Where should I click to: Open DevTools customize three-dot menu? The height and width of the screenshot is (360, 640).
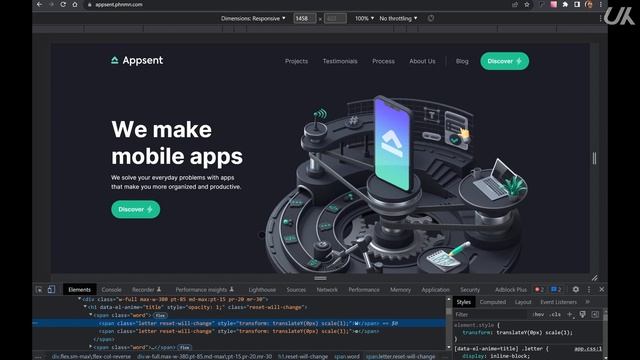[589, 289]
